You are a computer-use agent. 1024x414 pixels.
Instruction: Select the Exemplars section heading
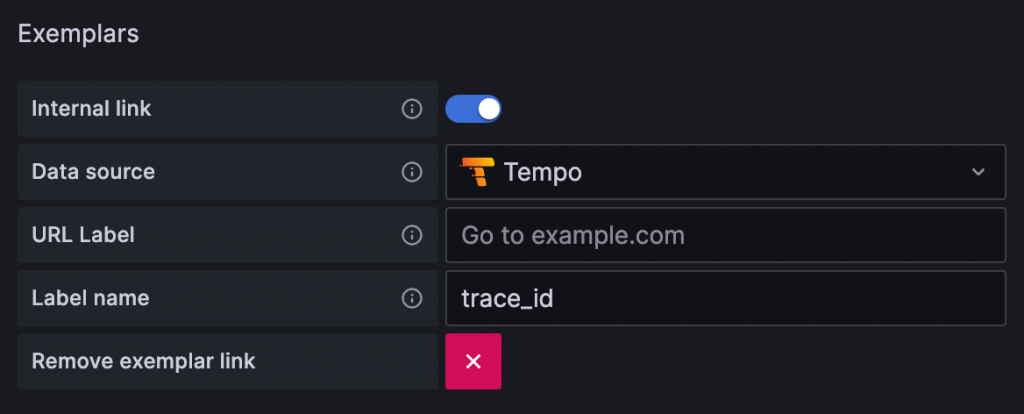tap(78, 34)
